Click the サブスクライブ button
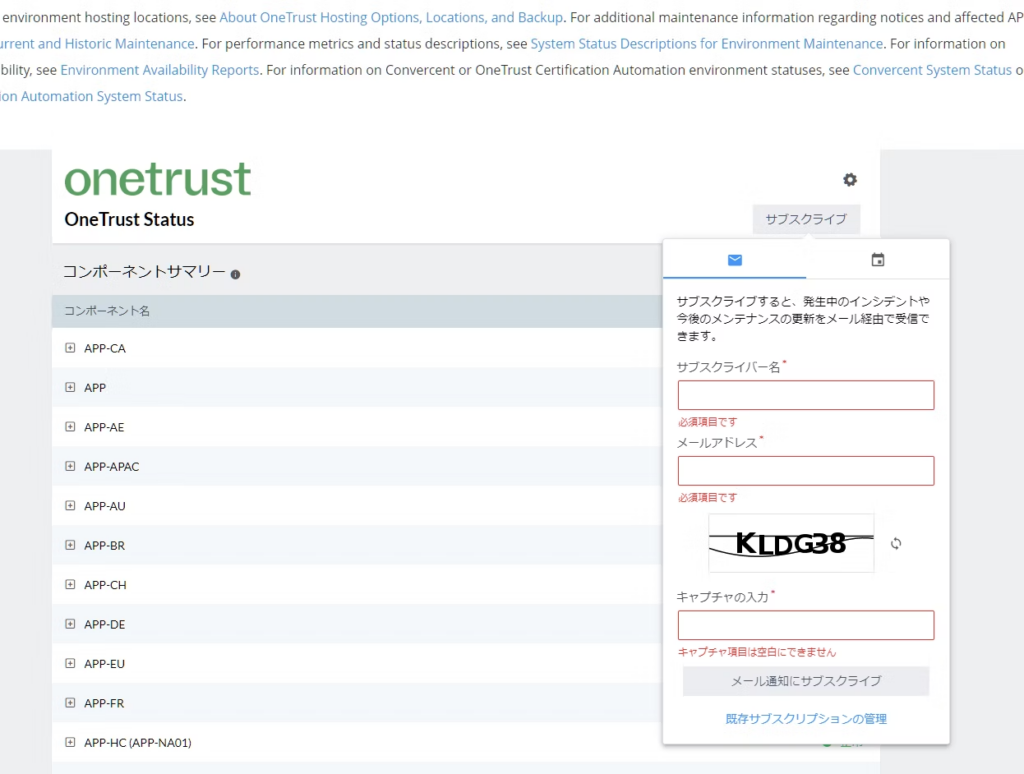 805,219
